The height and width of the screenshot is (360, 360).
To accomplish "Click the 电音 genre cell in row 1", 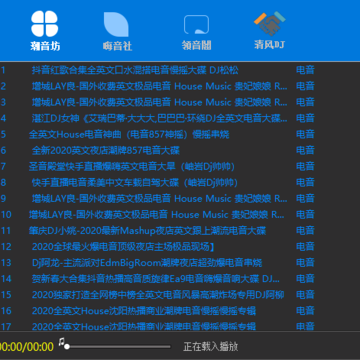I will click(305, 70).
